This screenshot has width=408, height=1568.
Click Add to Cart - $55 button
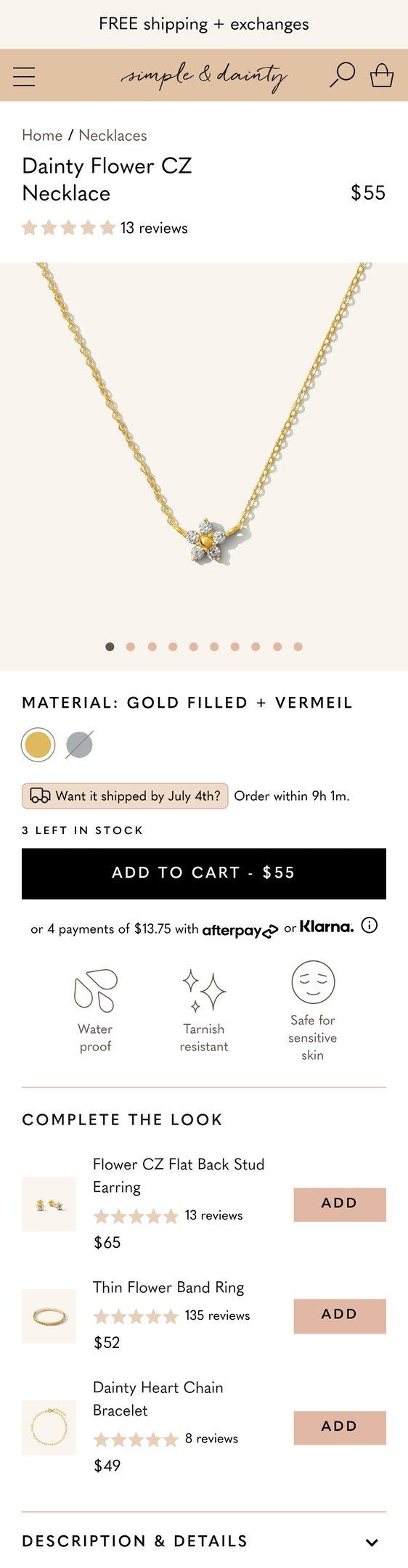(x=204, y=873)
